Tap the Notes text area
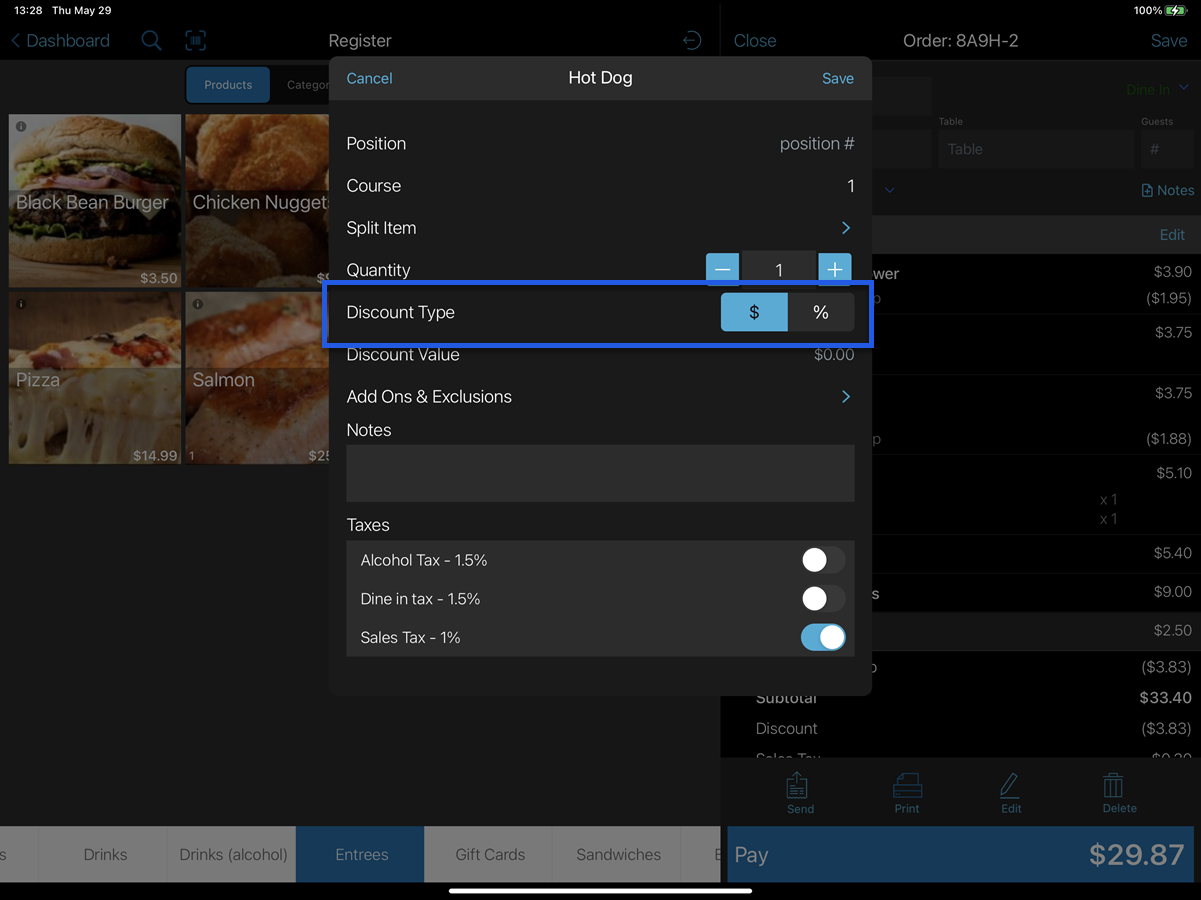 [600, 473]
